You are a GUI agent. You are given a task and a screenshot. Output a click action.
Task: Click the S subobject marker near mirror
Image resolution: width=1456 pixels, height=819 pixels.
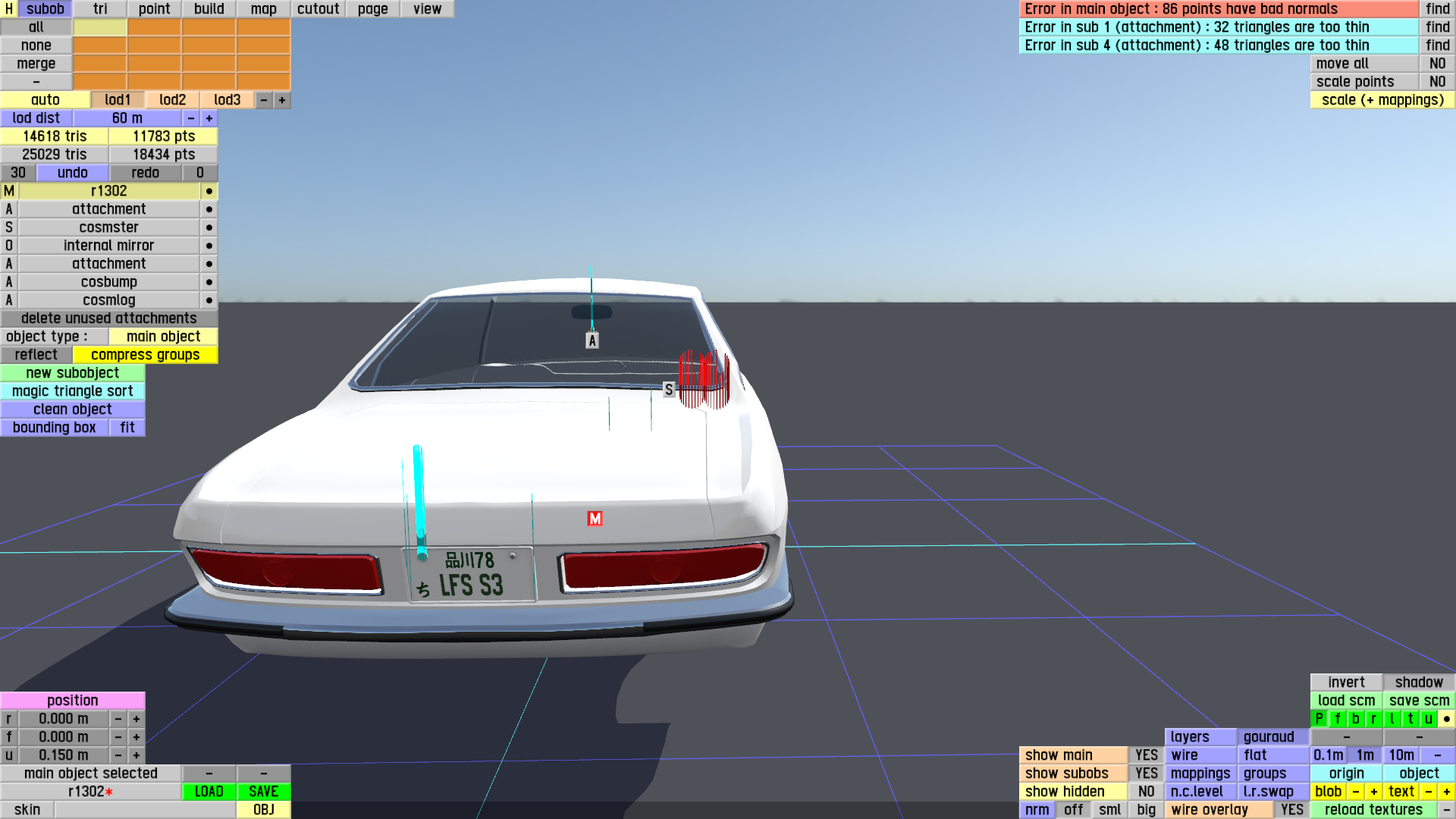pos(668,389)
